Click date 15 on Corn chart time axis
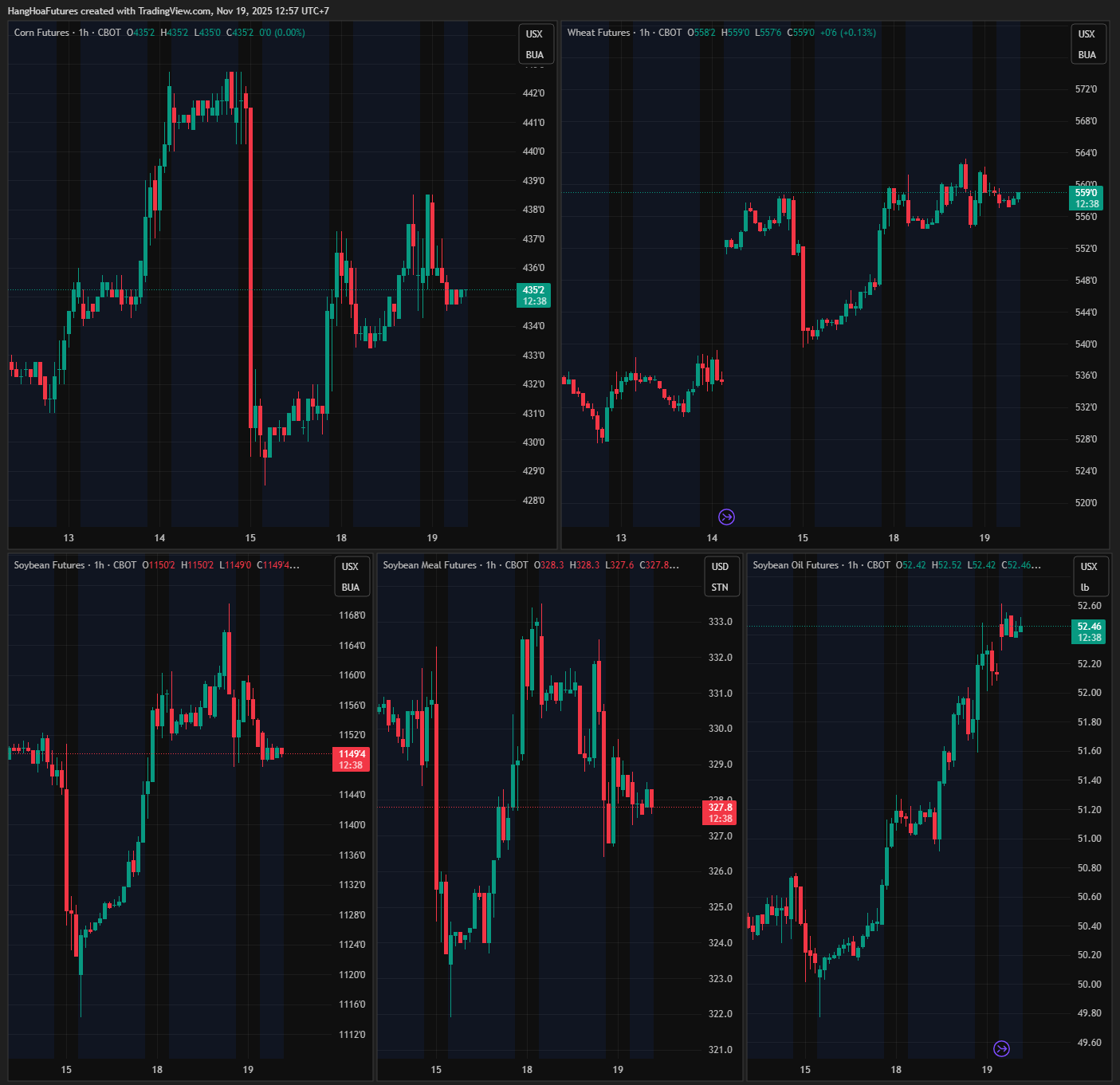This screenshot has width=1120, height=1085. coord(250,538)
